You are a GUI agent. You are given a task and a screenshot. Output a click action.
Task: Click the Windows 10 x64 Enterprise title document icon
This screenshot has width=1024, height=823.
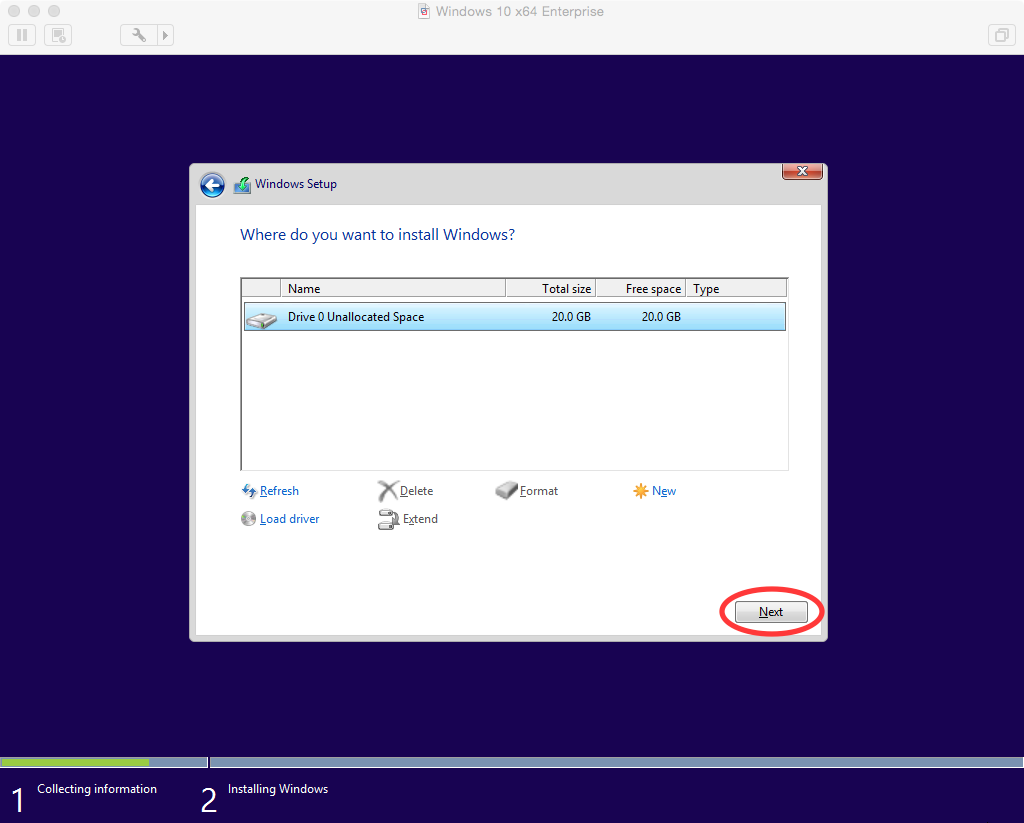pyautogui.click(x=424, y=11)
